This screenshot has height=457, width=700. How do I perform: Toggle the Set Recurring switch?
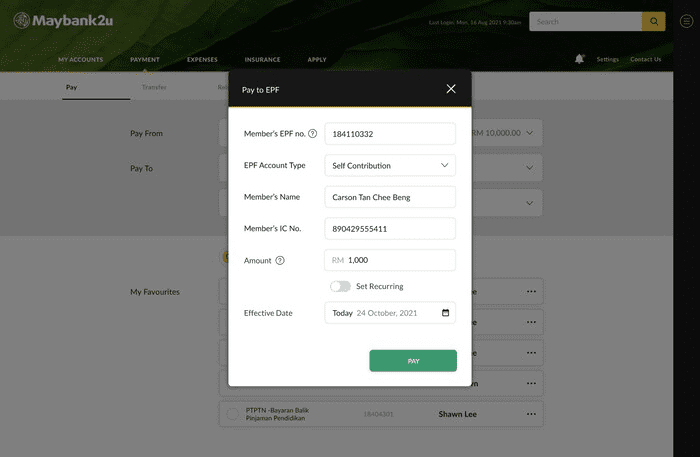click(x=341, y=286)
